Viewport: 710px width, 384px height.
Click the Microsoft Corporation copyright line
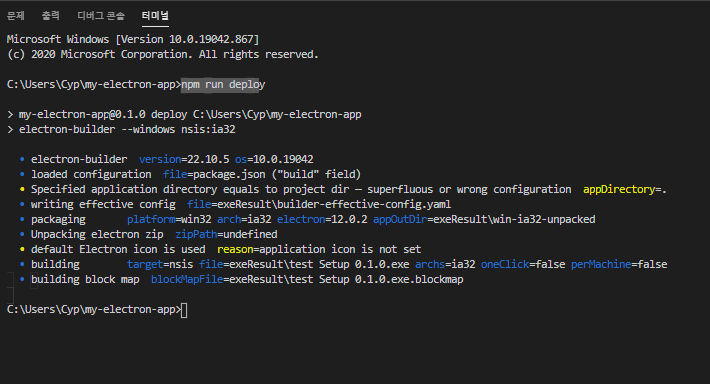click(163, 54)
